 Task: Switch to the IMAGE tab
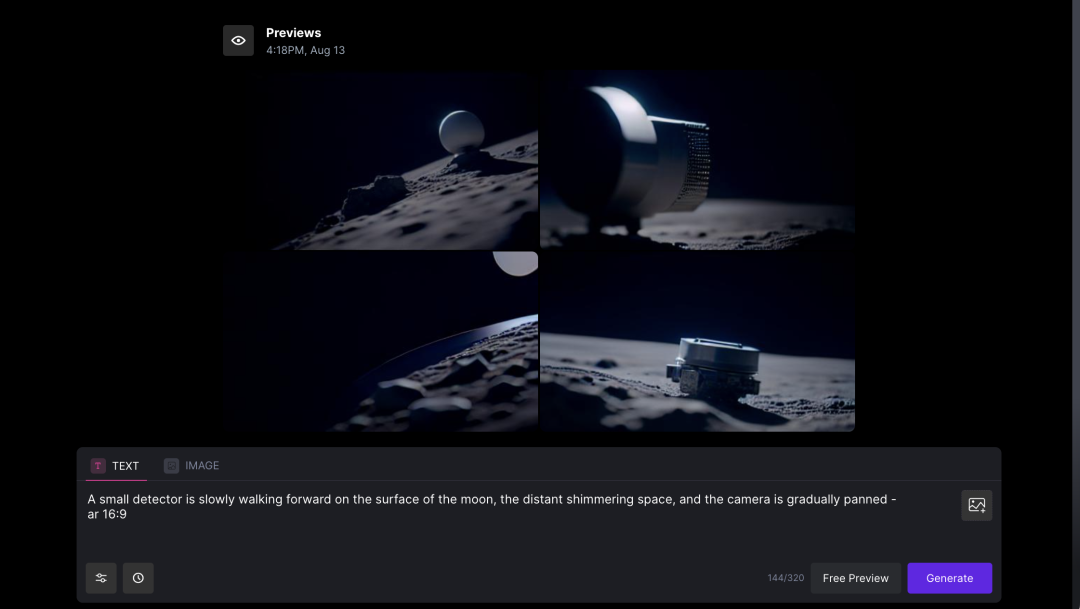coord(192,466)
